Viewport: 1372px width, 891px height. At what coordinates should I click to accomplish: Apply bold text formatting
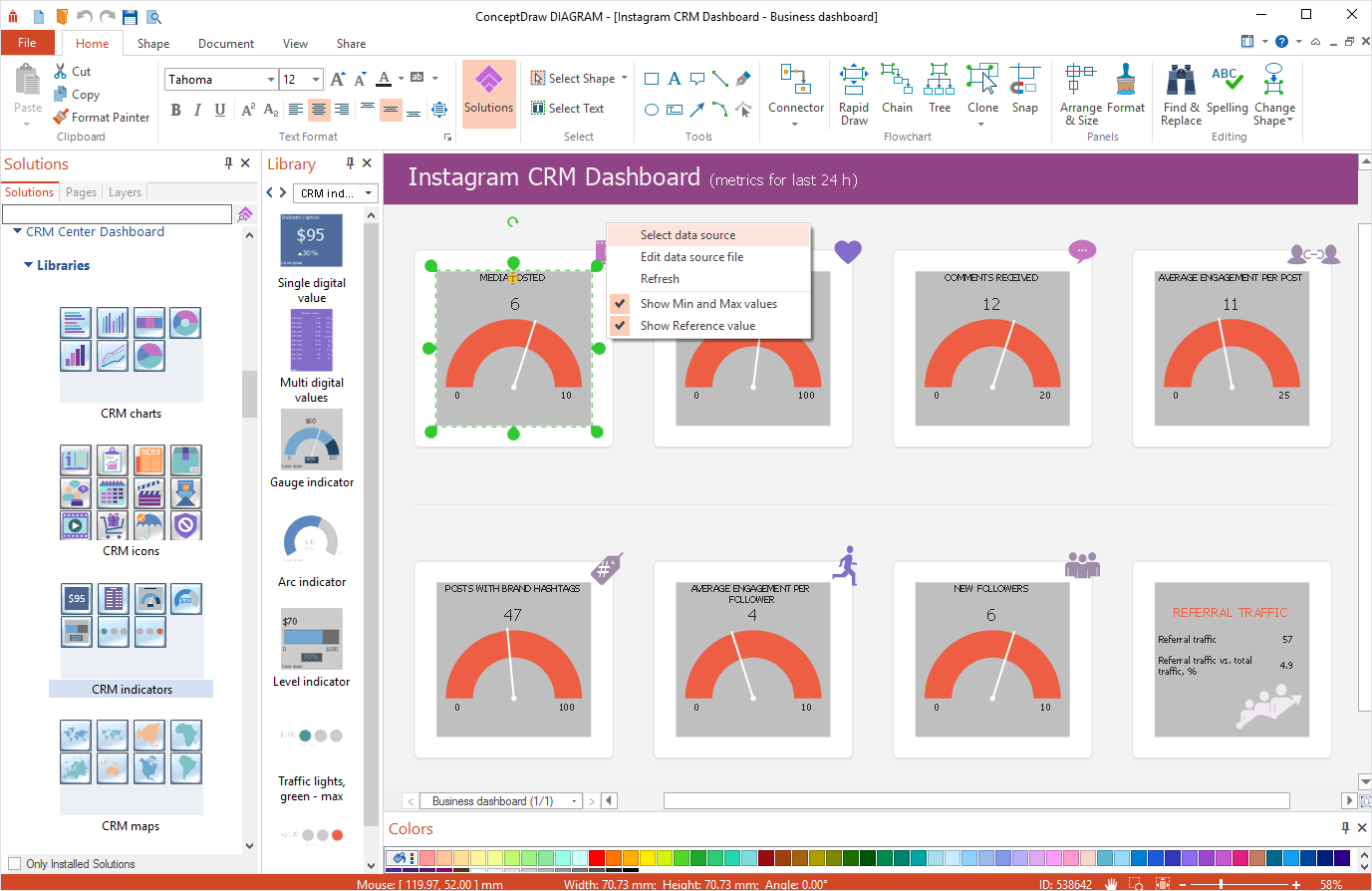click(175, 110)
